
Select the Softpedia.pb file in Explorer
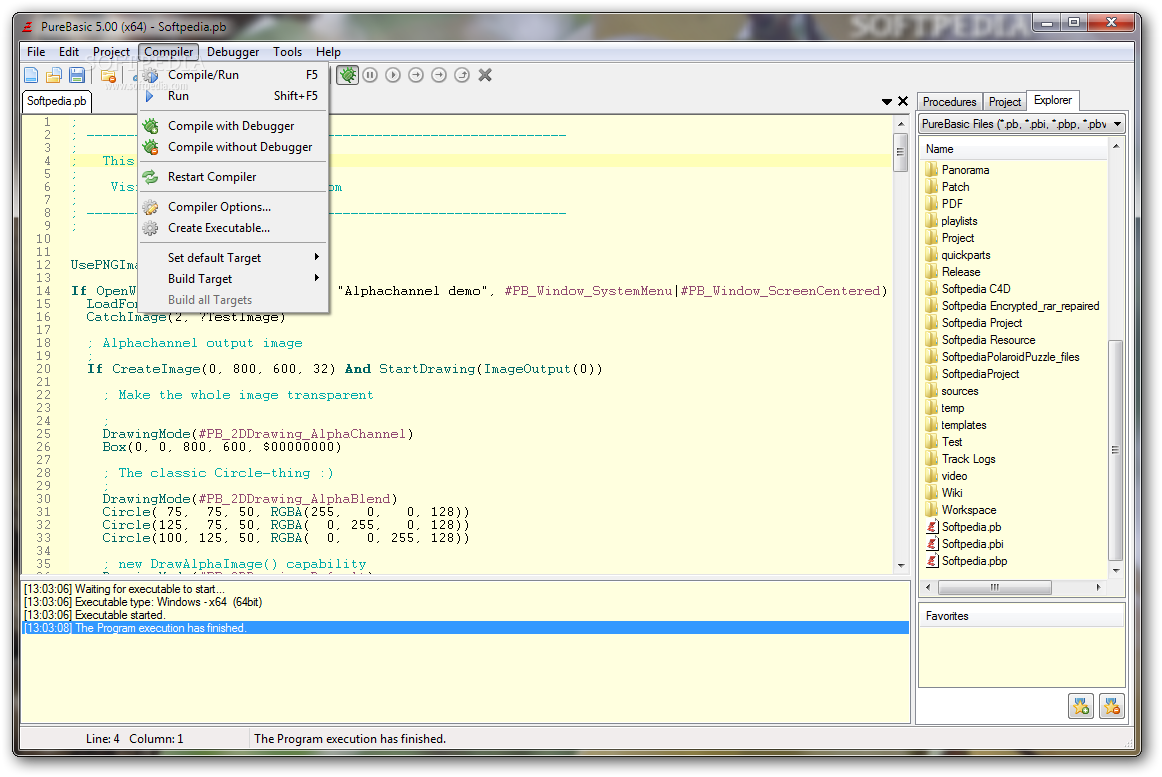point(971,527)
